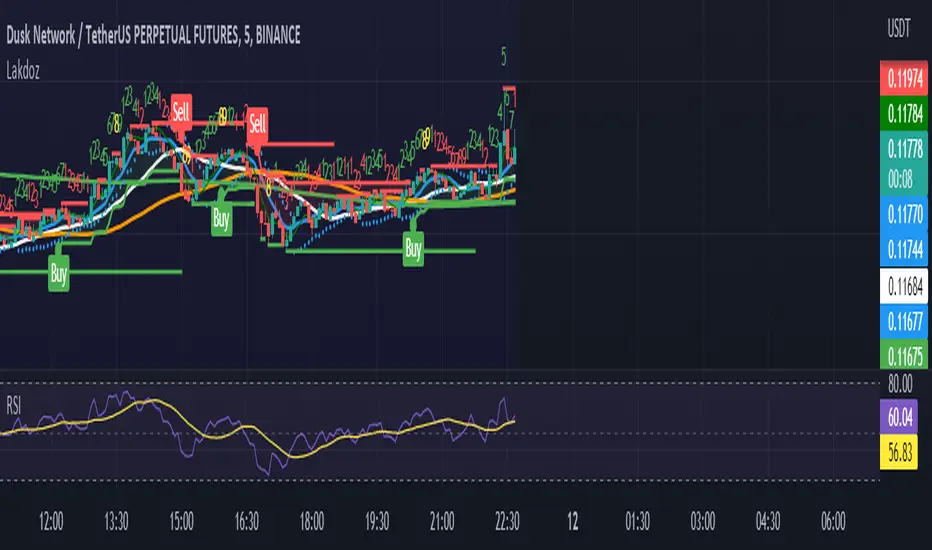Viewport: 932px width, 550px height.
Task: Click the green count 5 above latest candle
Action: pos(504,57)
